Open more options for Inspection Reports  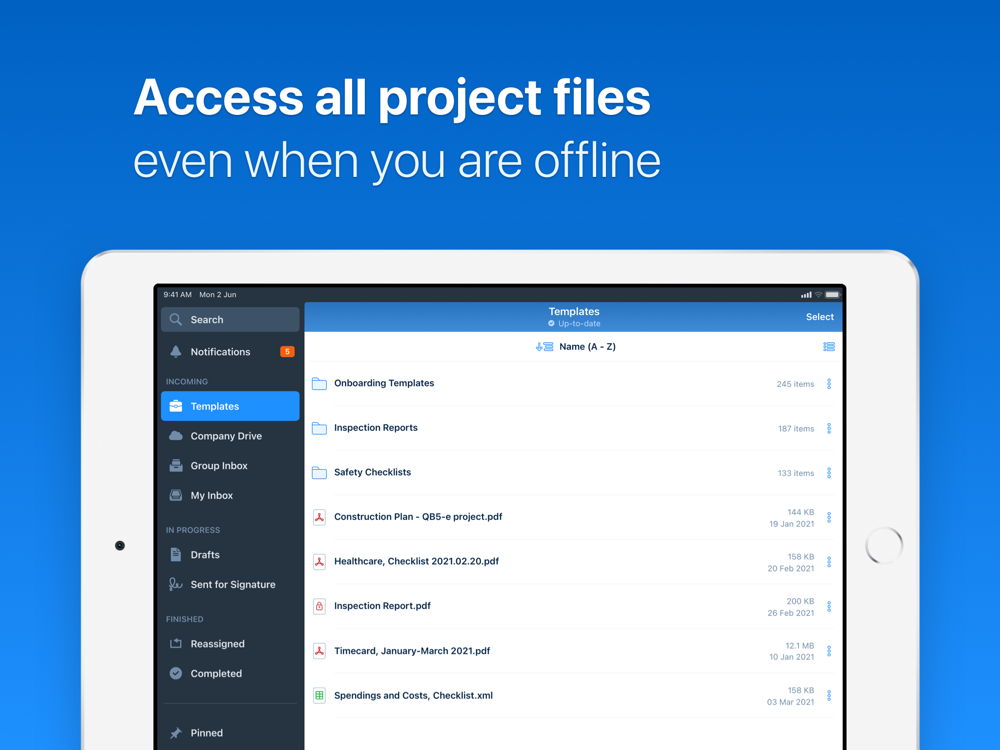(x=829, y=428)
